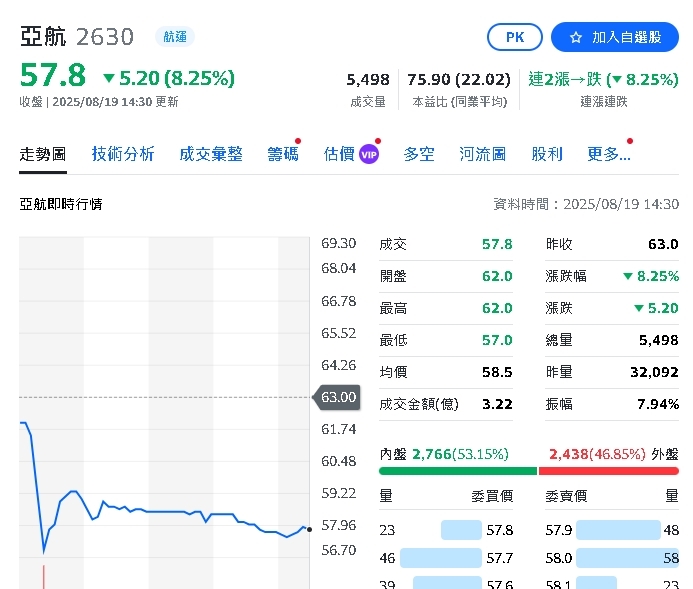693x589 pixels.
Task: Expand the 更多... menu
Action: (x=608, y=154)
